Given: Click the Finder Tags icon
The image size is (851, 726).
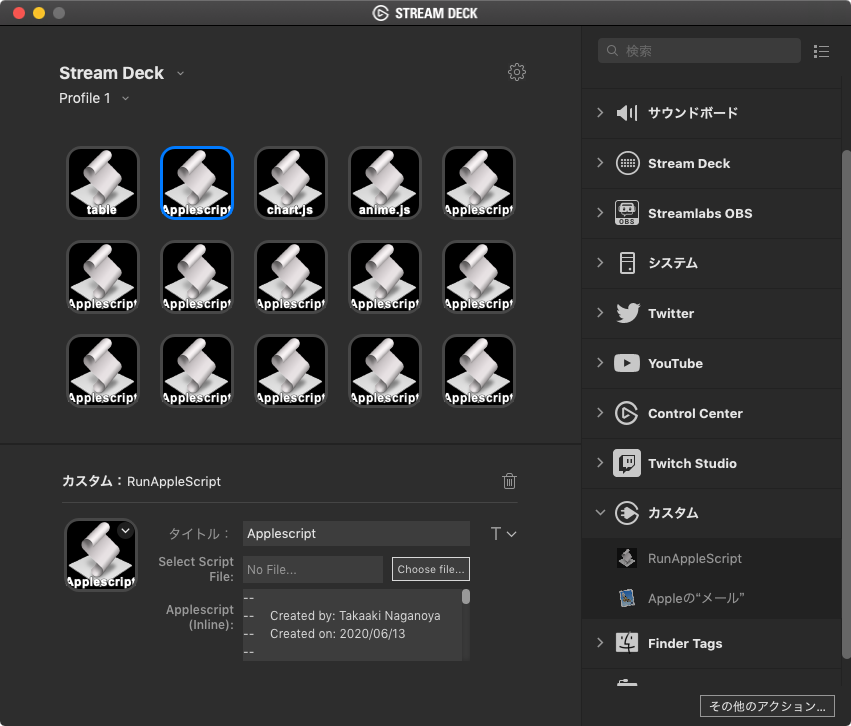Looking at the screenshot, I should point(627,643).
